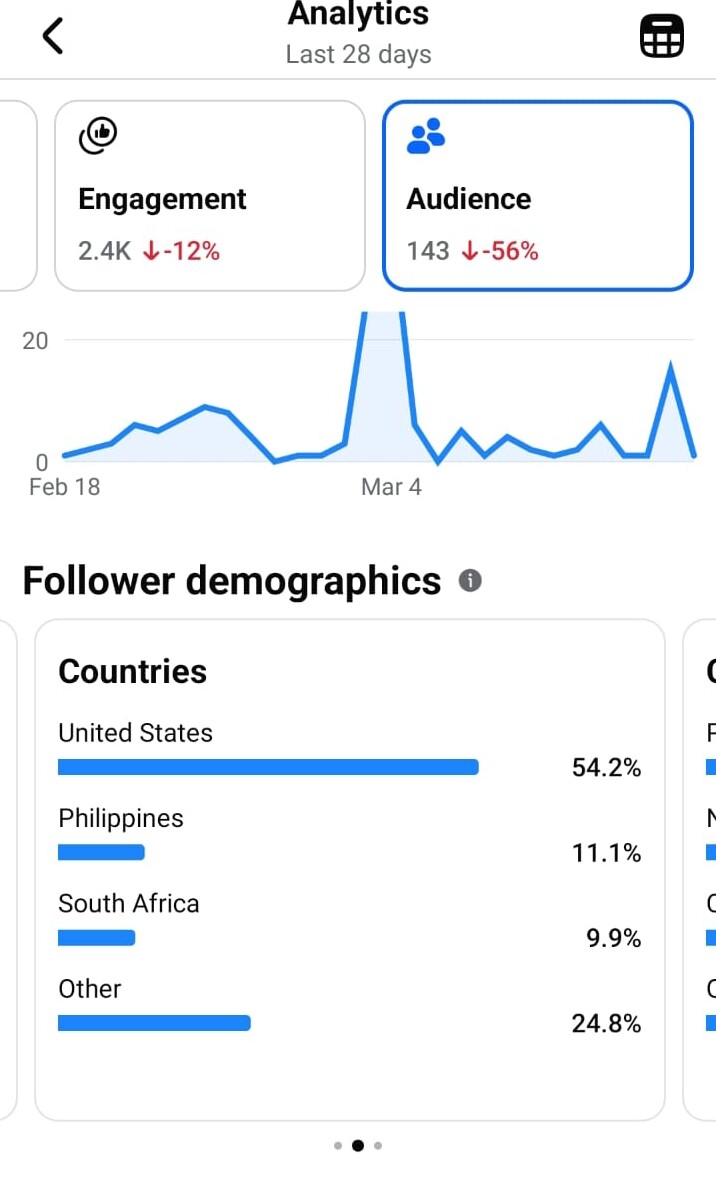Tap the Other countries bar
This screenshot has height=1200, width=716.
click(154, 1023)
